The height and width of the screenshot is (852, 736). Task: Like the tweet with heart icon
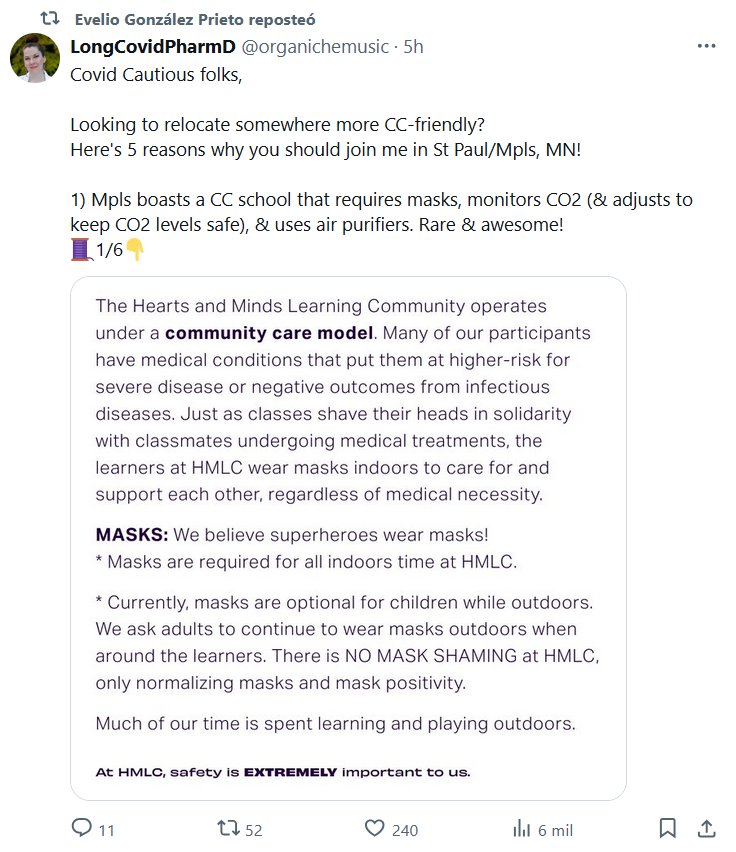[x=375, y=829]
